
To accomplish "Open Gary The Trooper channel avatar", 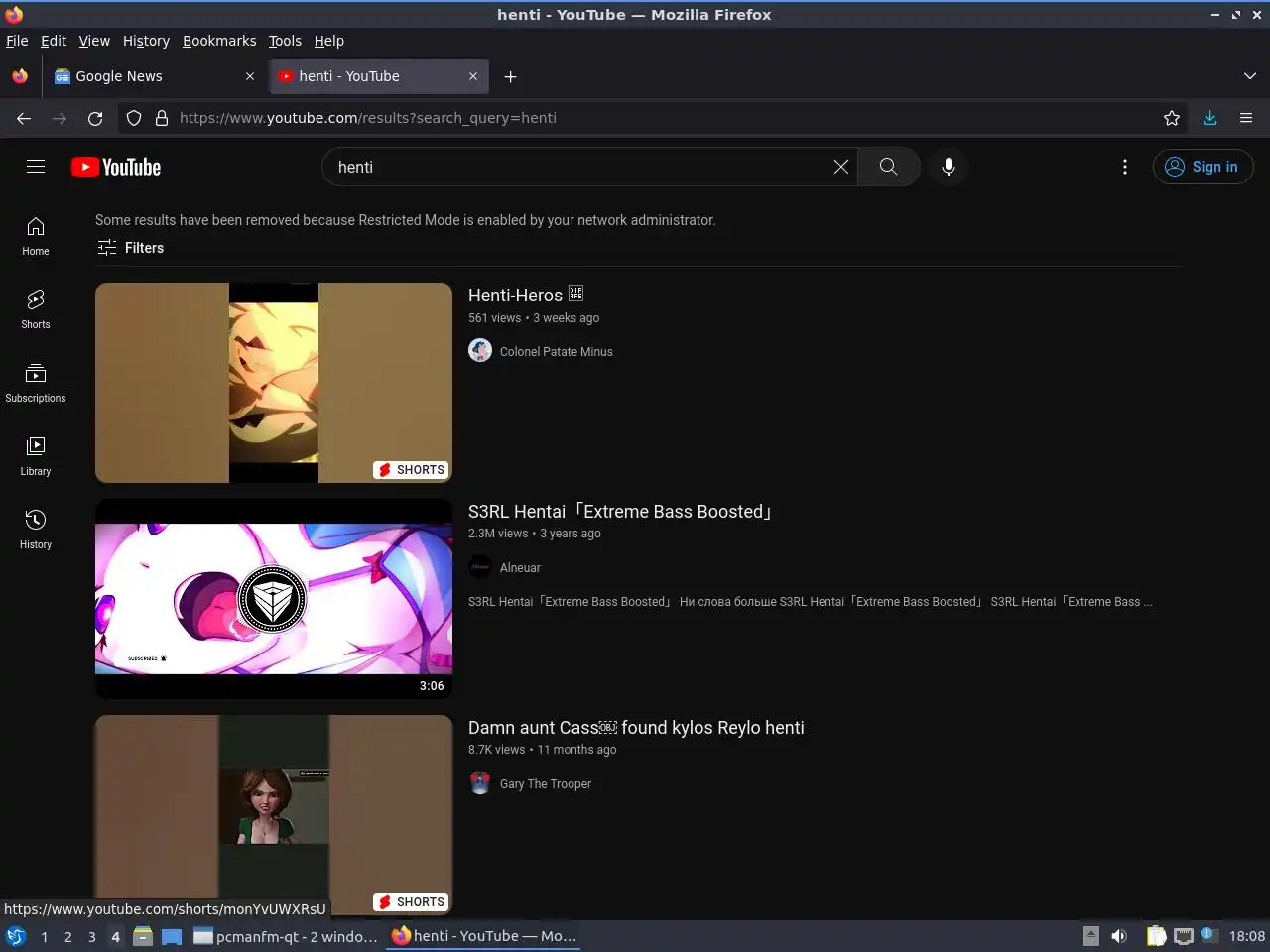I will tap(480, 783).
